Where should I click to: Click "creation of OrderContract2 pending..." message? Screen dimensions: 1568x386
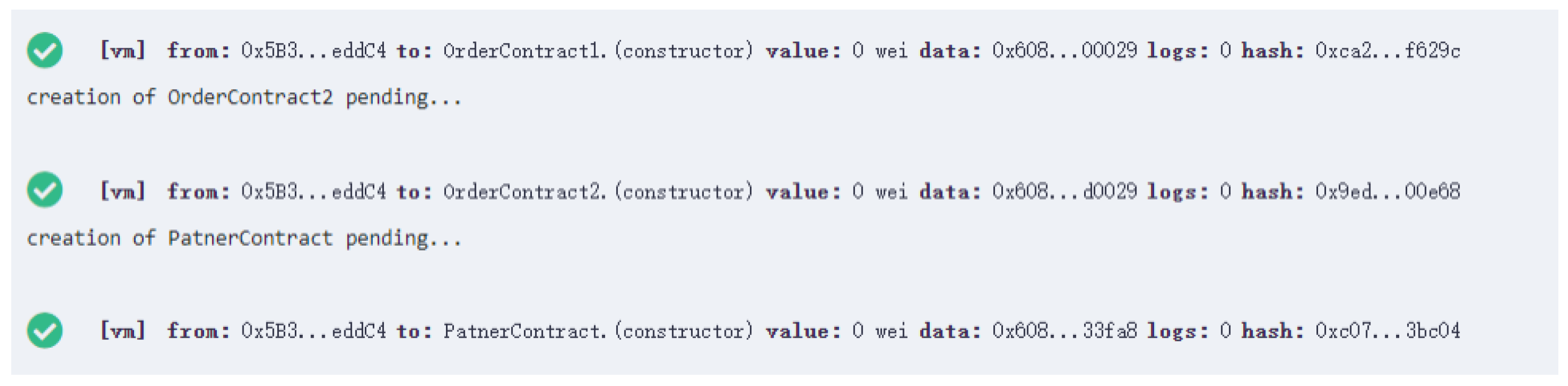pos(244,97)
